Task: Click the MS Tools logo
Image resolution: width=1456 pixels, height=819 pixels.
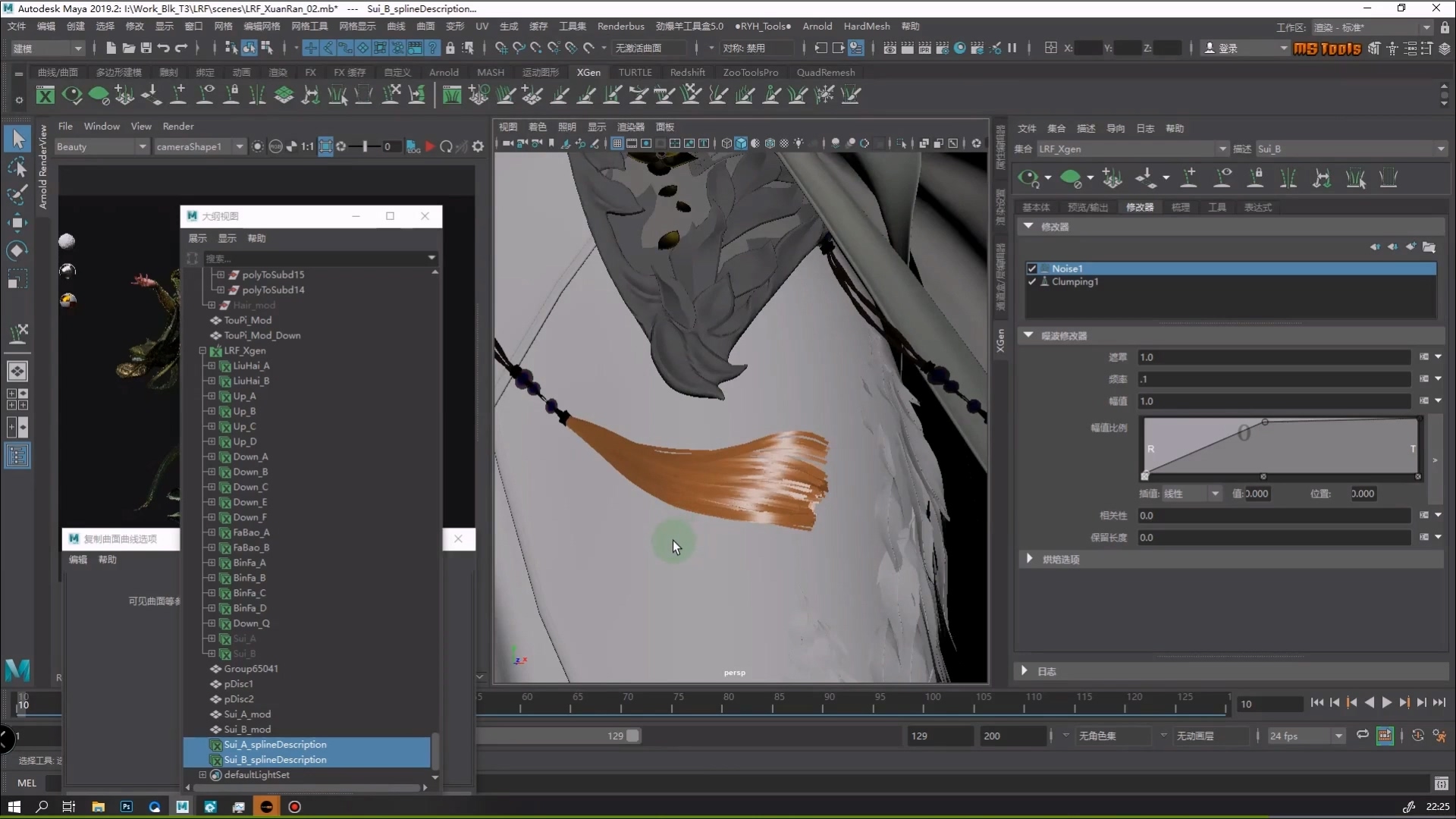Action: coord(1327,49)
